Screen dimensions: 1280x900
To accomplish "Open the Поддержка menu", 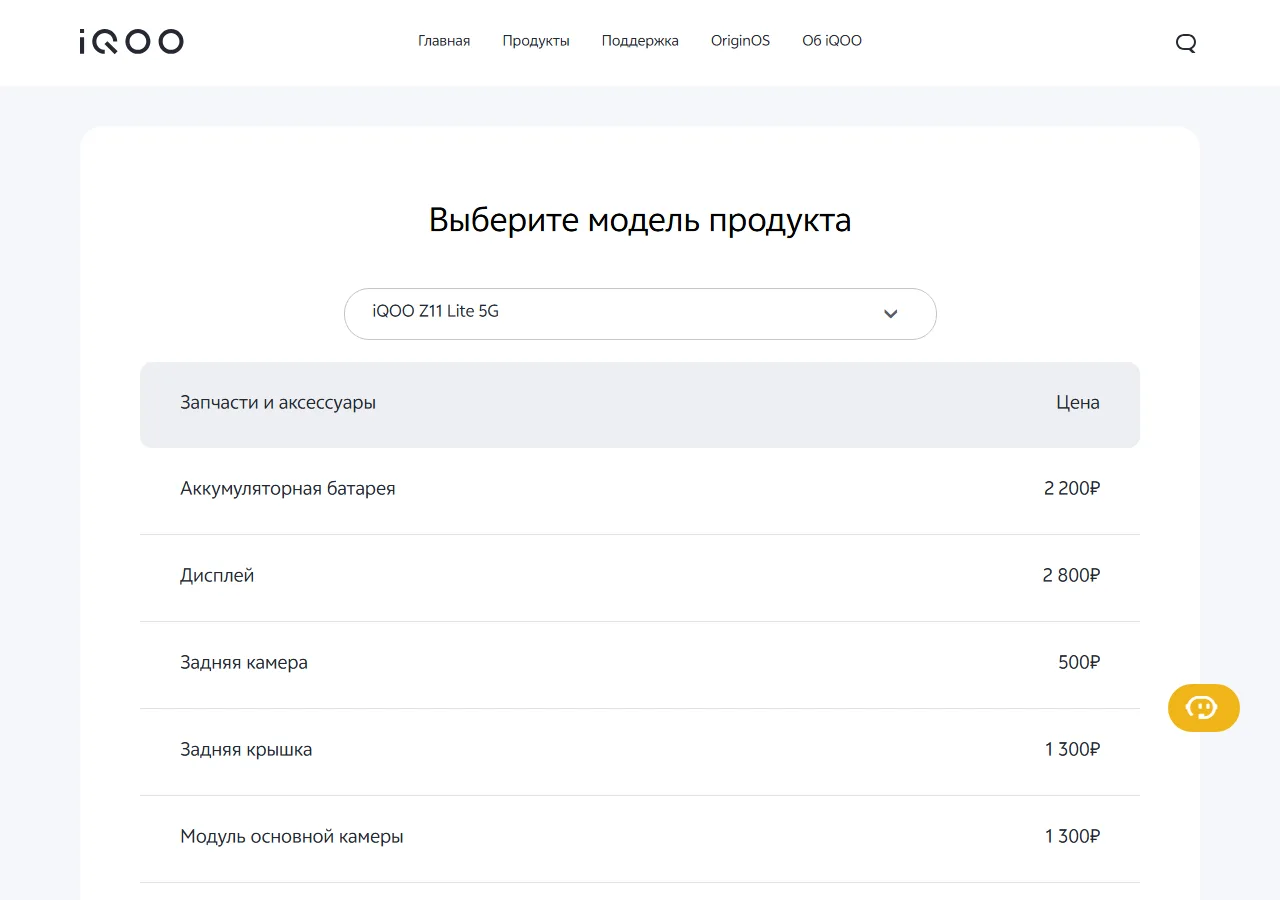I will [x=640, y=41].
